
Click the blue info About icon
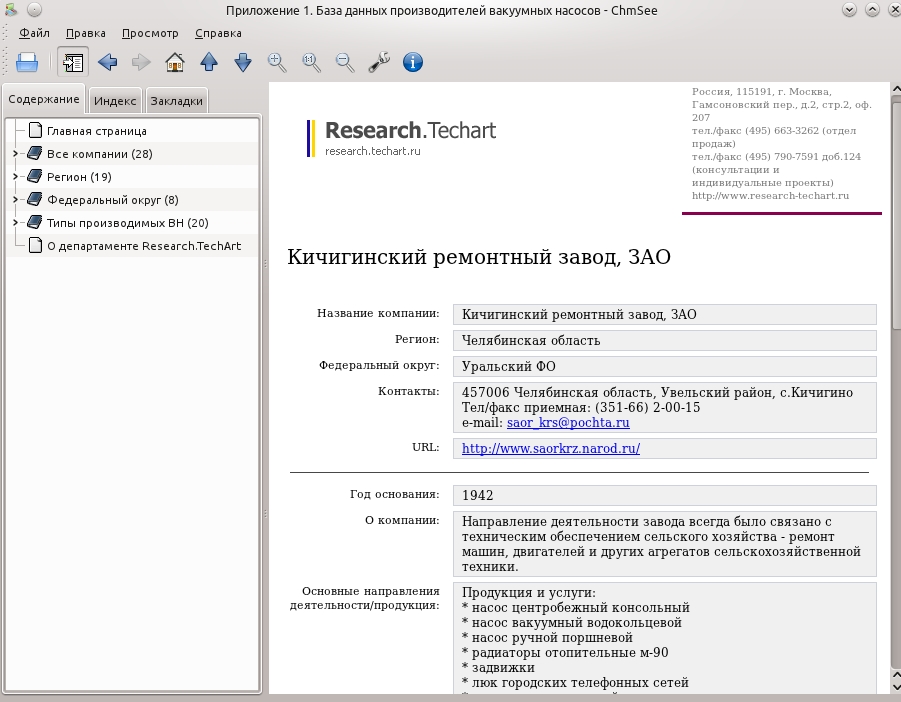[x=413, y=62]
